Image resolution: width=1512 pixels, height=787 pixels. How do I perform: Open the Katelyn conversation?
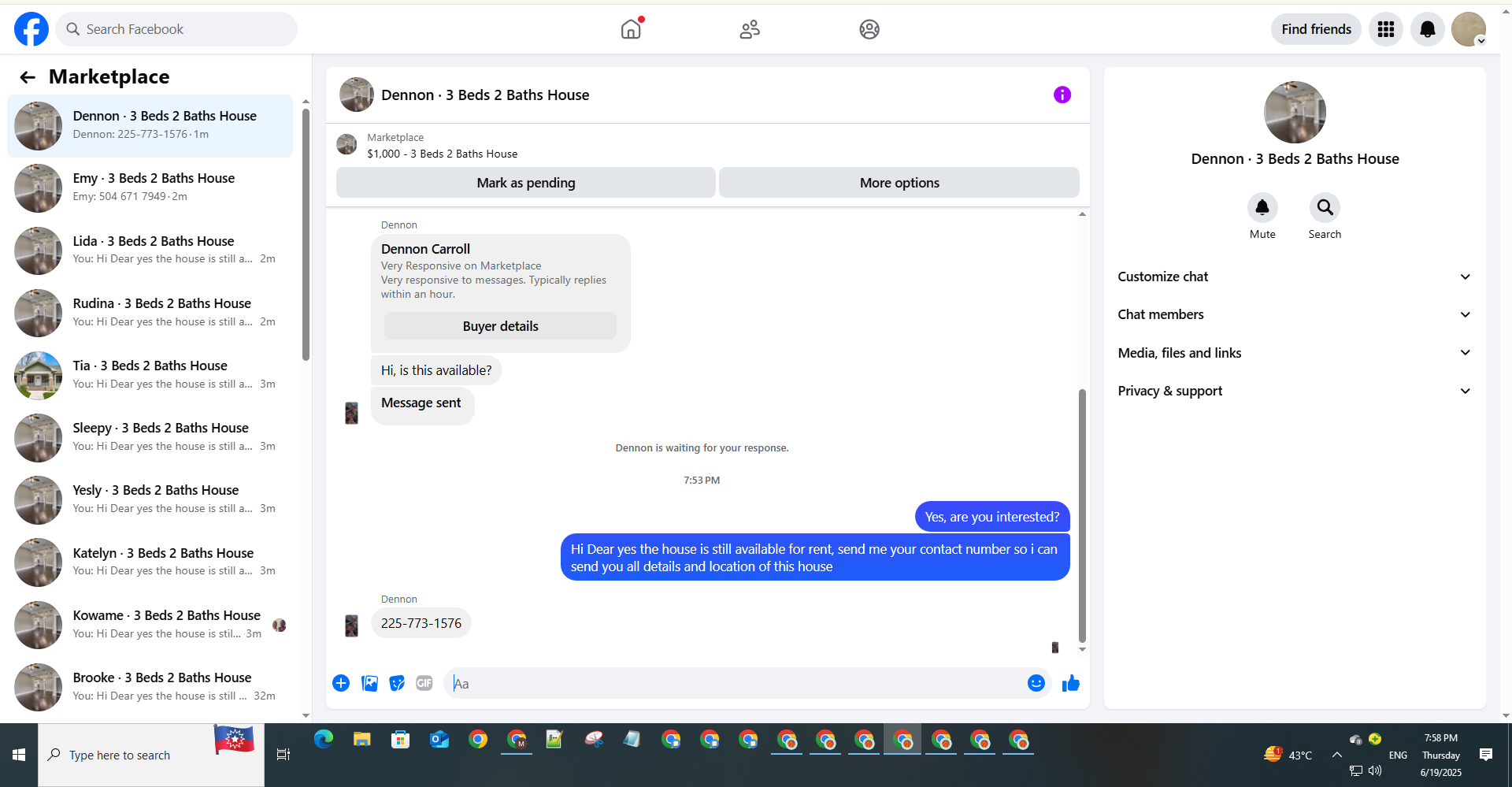[x=150, y=562]
